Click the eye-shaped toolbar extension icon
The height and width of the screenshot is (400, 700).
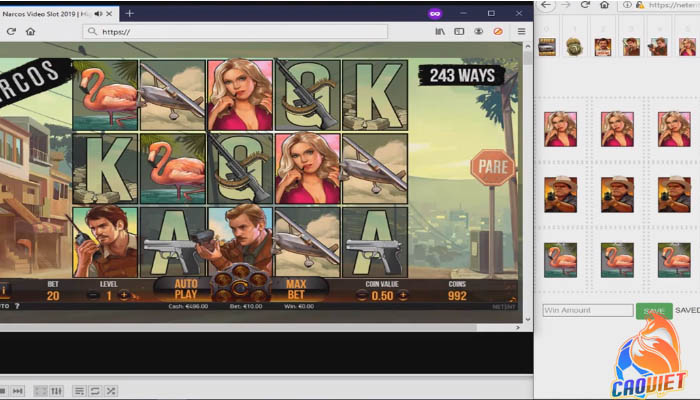pyautogui.click(x=479, y=31)
